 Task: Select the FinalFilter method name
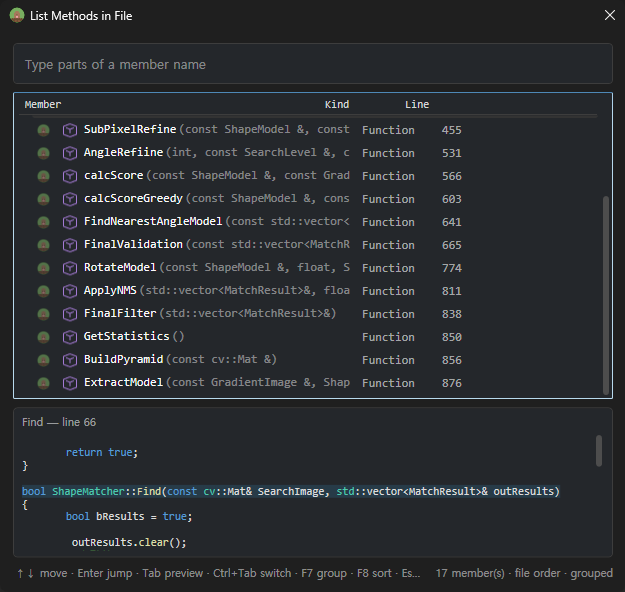[x=120, y=313]
